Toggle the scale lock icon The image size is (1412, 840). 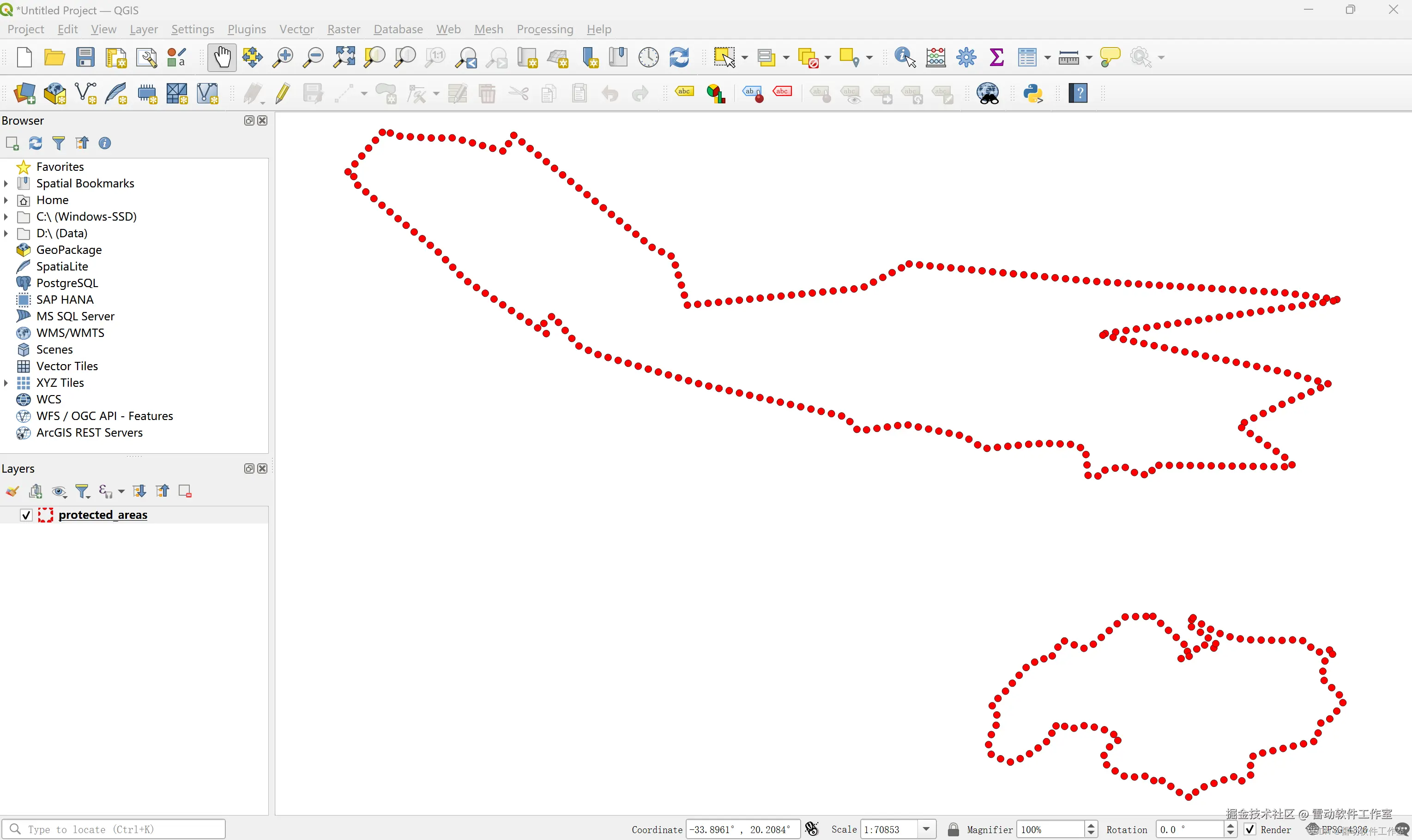click(953, 829)
